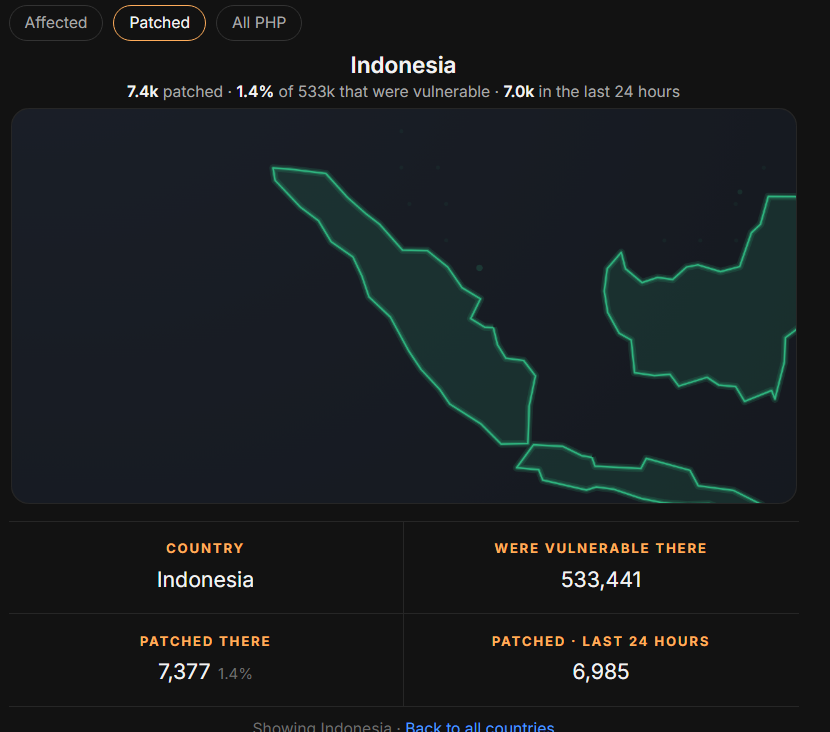The image size is (830, 732).
Task: Click Back to all countries link
Action: [x=480, y=726]
